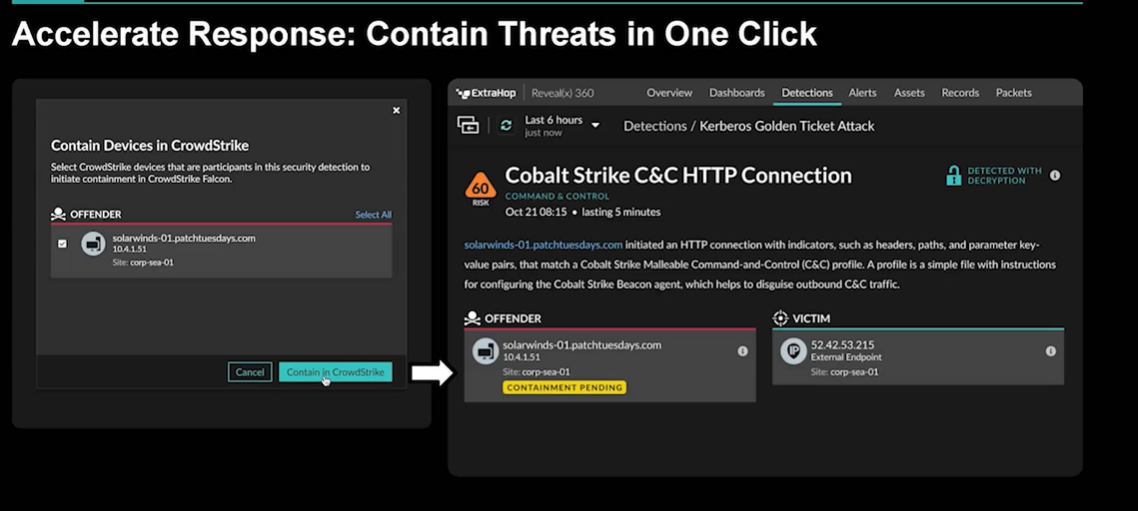Image resolution: width=1138 pixels, height=511 pixels.
Task: Open the Alerts tab
Action: [862, 93]
